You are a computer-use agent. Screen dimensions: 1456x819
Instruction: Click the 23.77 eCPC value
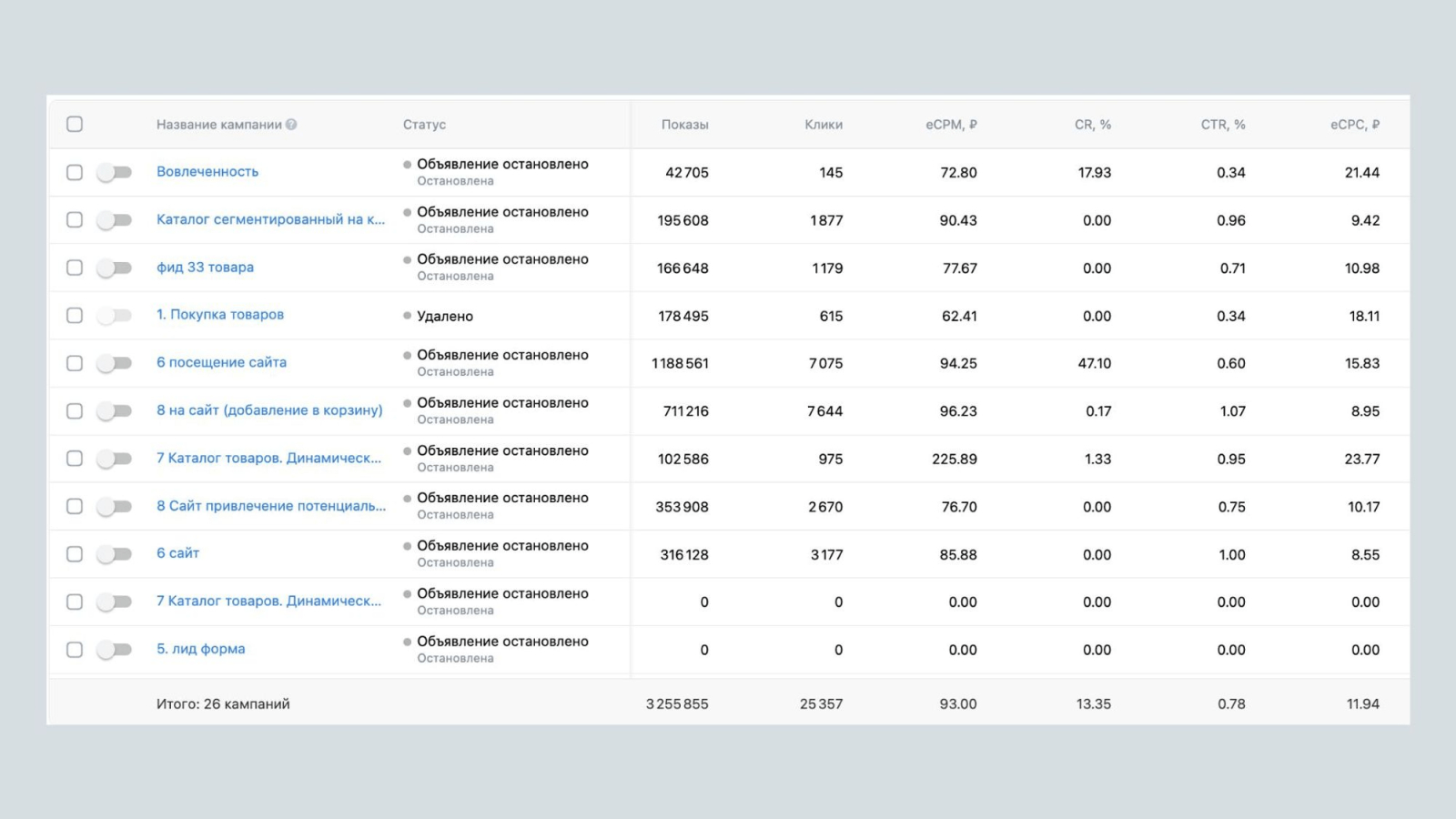tap(1362, 460)
